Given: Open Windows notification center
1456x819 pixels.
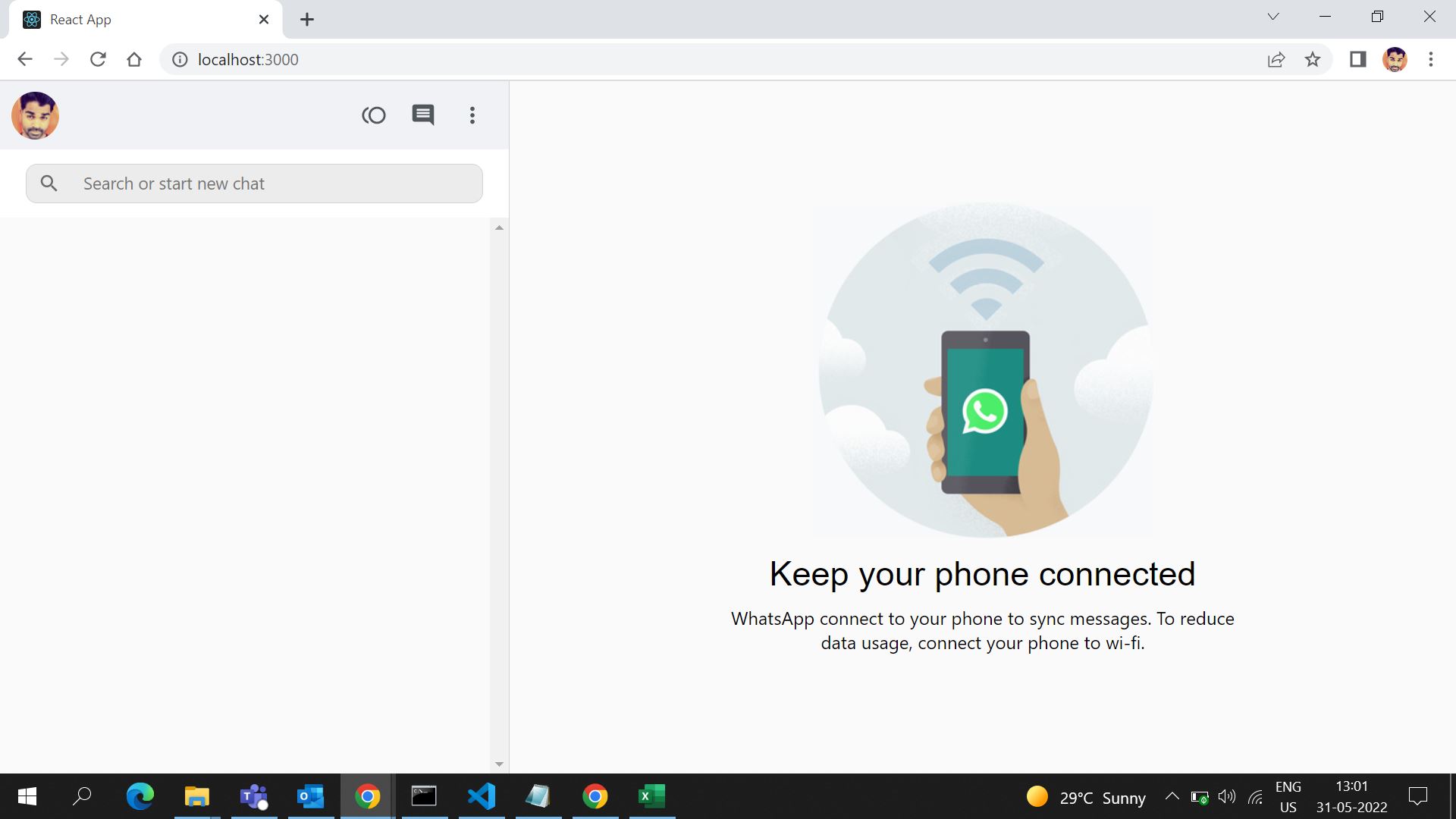Looking at the screenshot, I should click(x=1418, y=796).
